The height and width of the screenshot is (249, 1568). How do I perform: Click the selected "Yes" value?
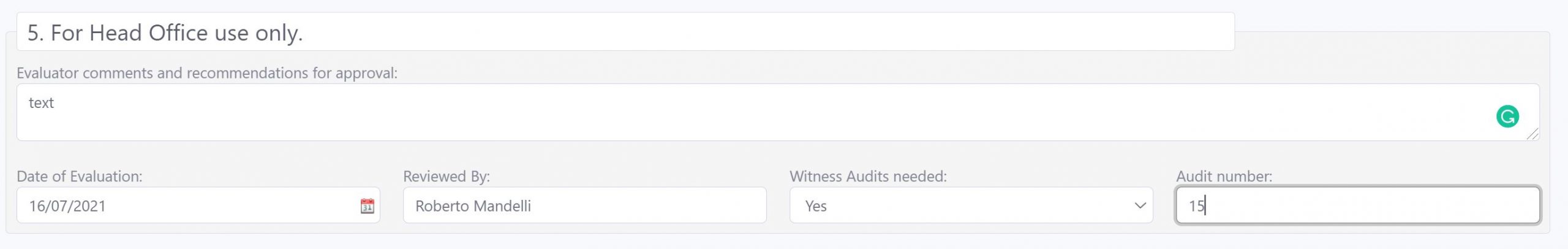click(x=816, y=206)
